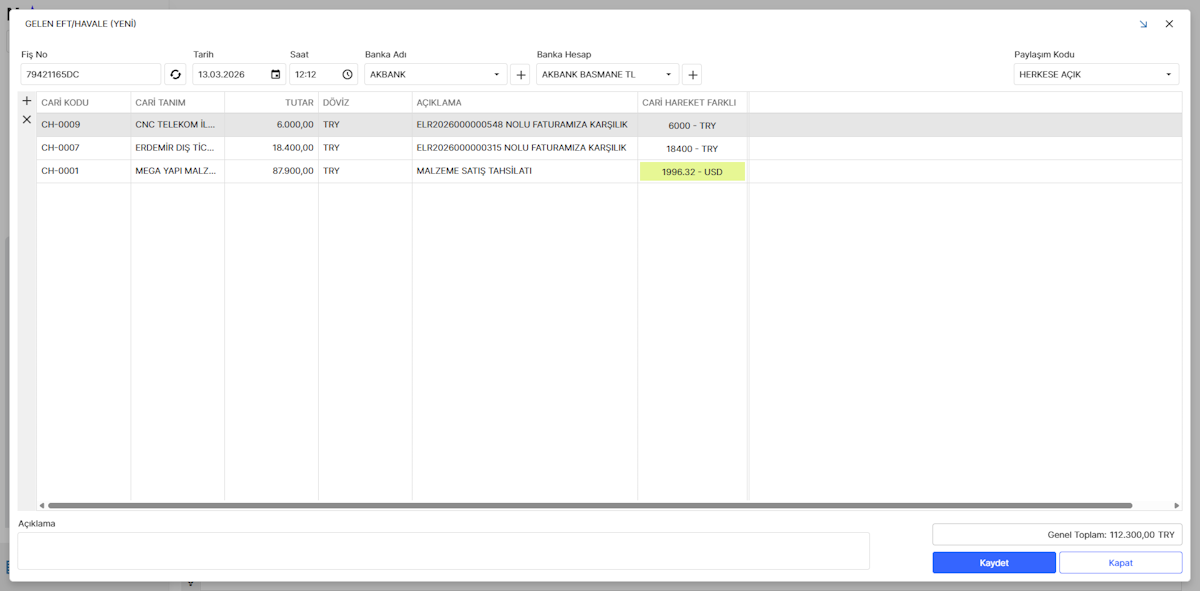This screenshot has width=1200, height=591.
Task: Add new account next to Banka Hesap
Action: point(692,74)
